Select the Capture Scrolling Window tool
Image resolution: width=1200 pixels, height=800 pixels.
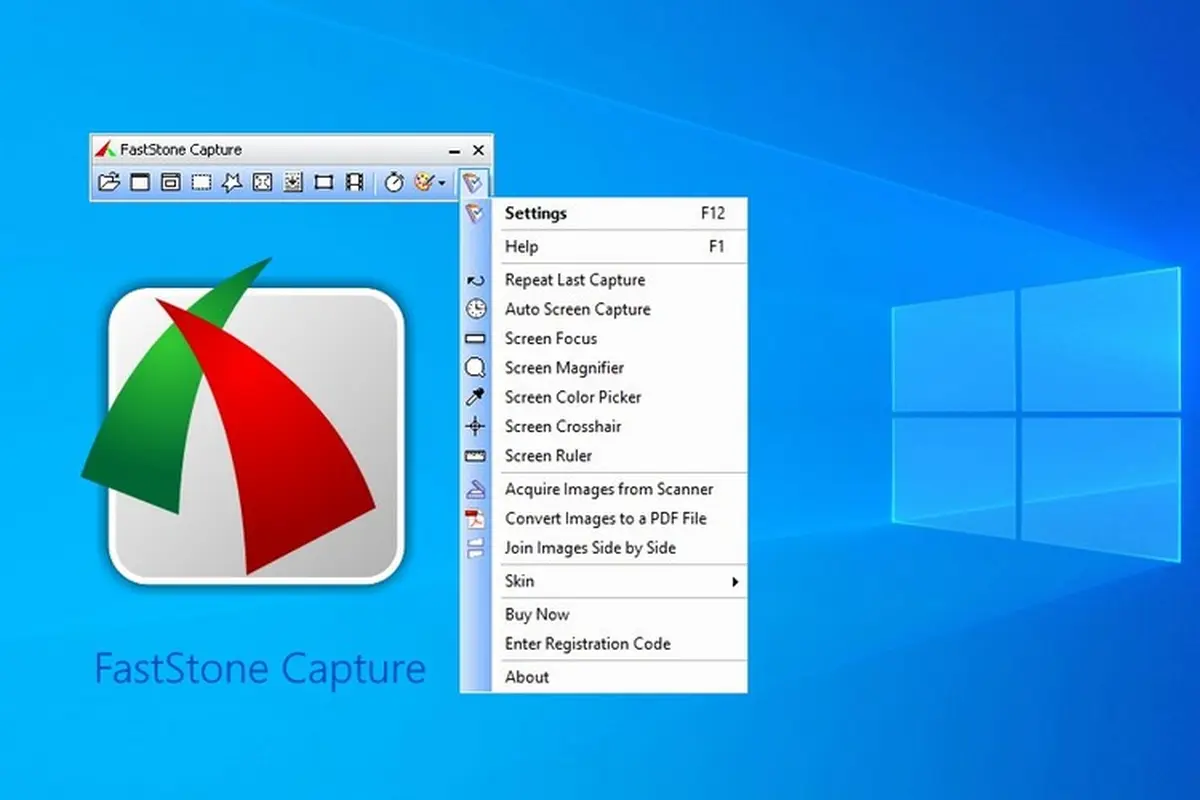pyautogui.click(x=293, y=182)
